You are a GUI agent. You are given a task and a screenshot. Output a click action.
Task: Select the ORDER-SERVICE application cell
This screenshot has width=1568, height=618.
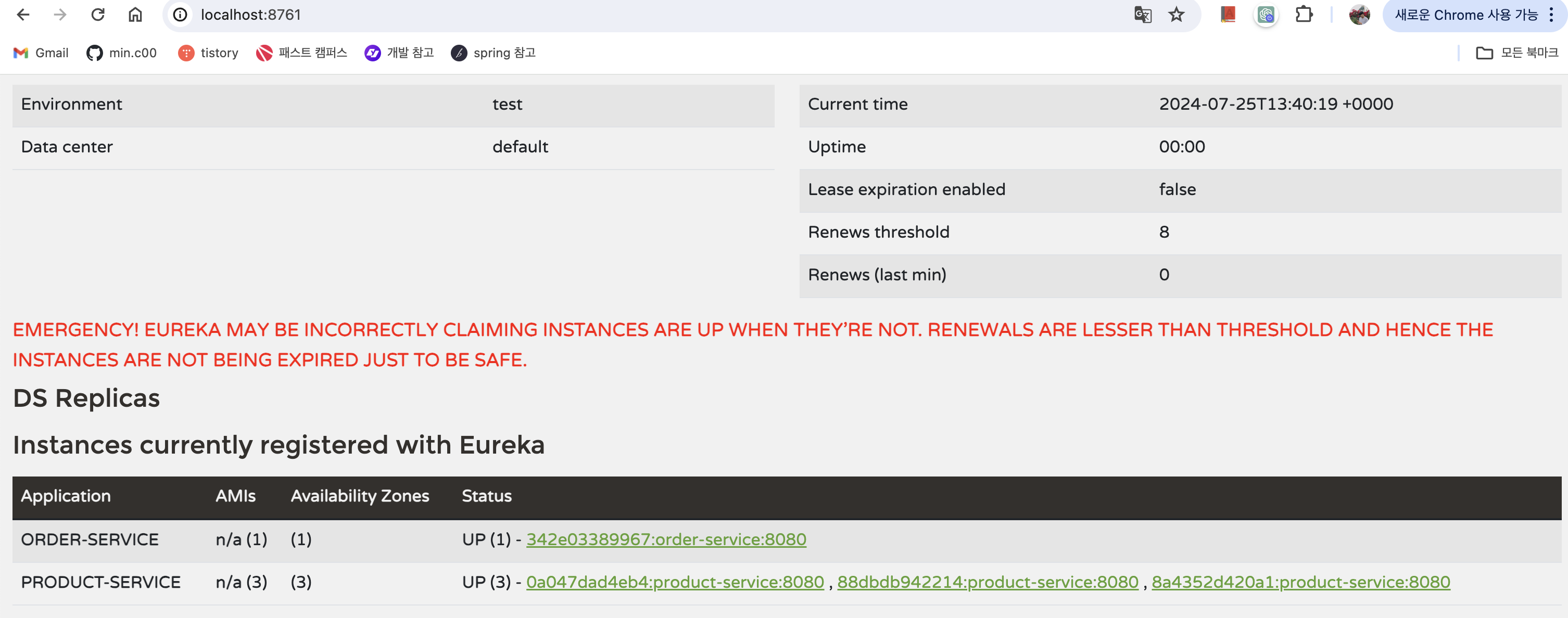click(90, 539)
